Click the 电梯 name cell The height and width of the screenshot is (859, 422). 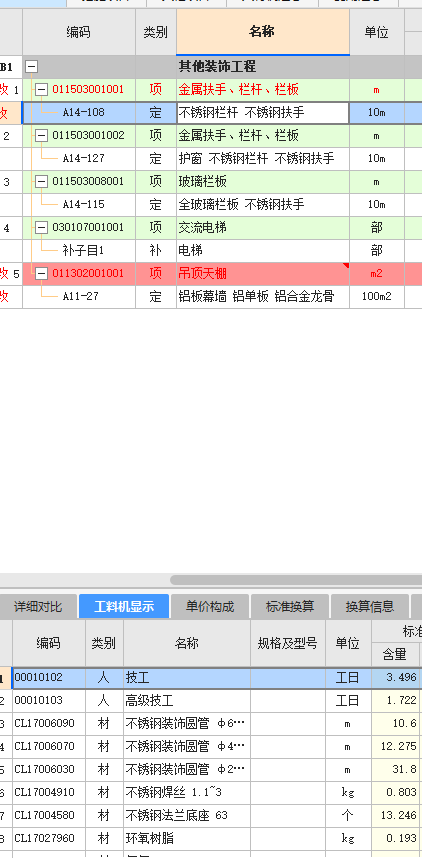263,251
